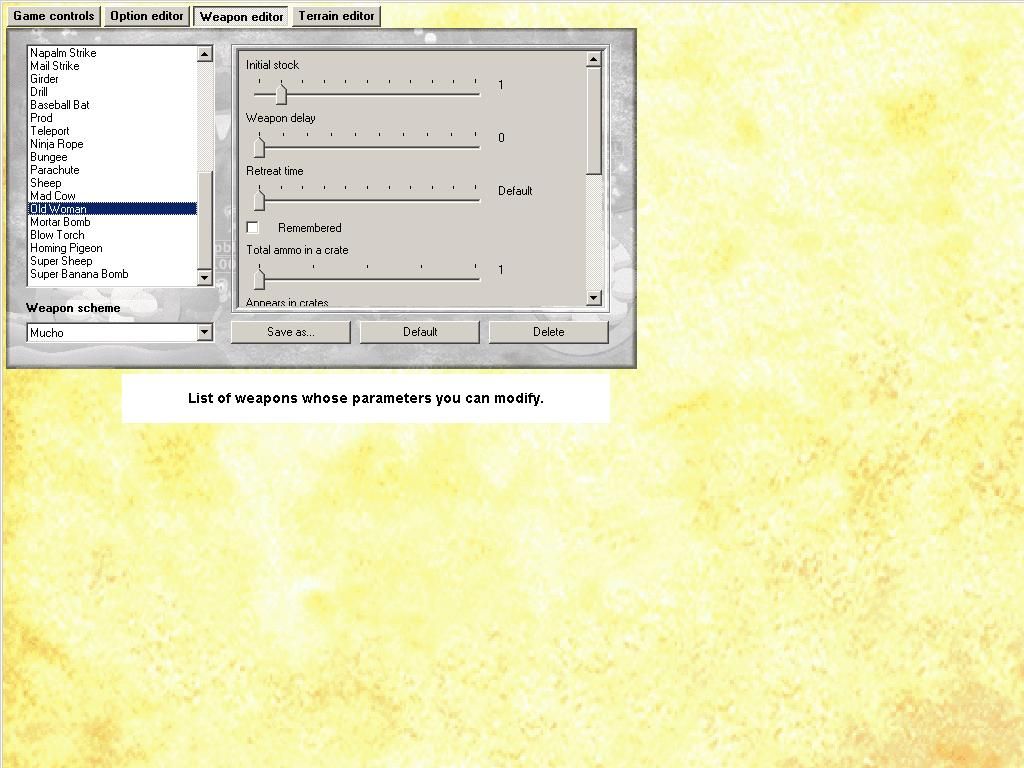
Task: Select Super Banana Bomb weapon
Action: pos(79,274)
